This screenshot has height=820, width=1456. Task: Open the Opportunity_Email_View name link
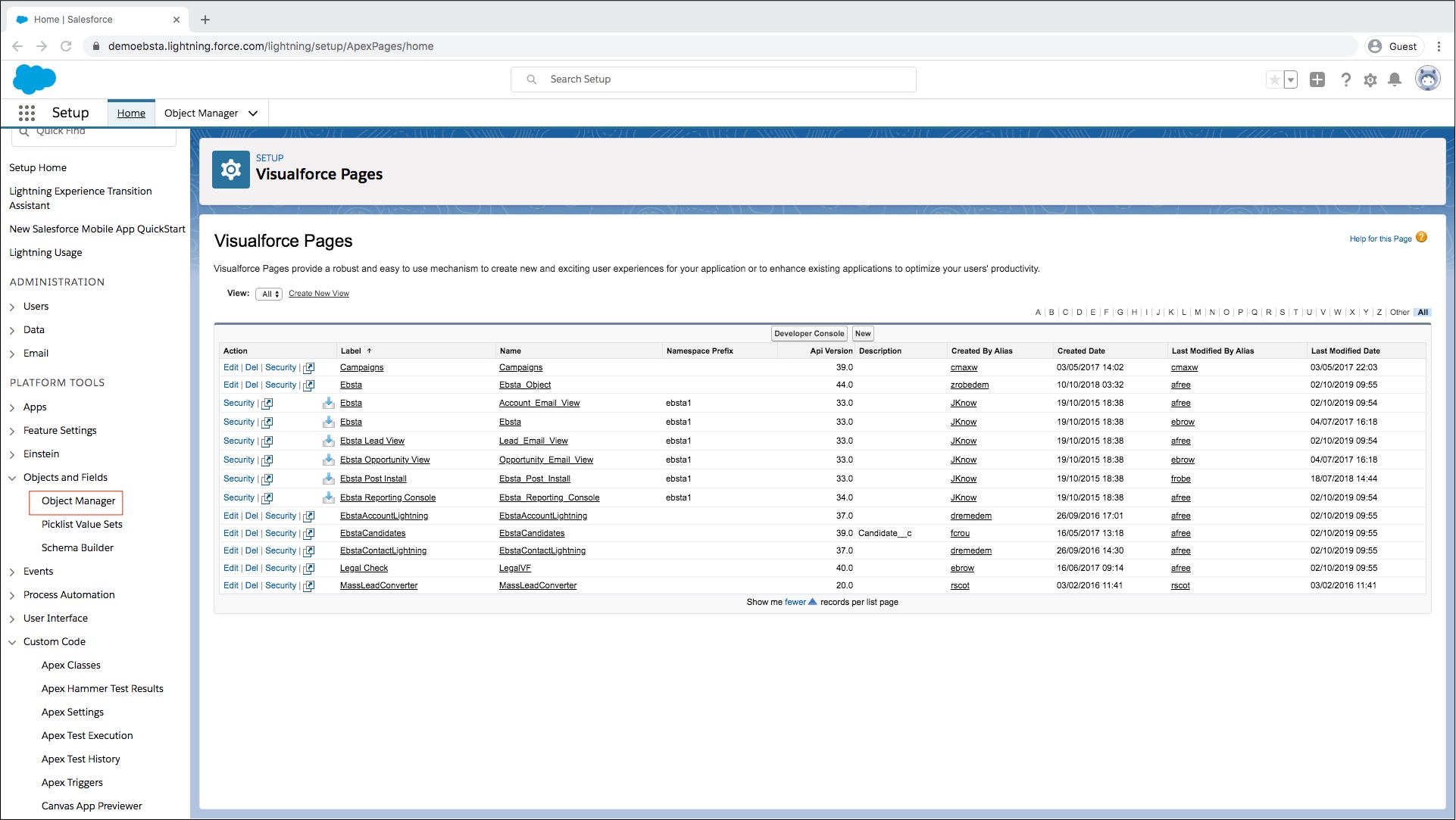546,460
